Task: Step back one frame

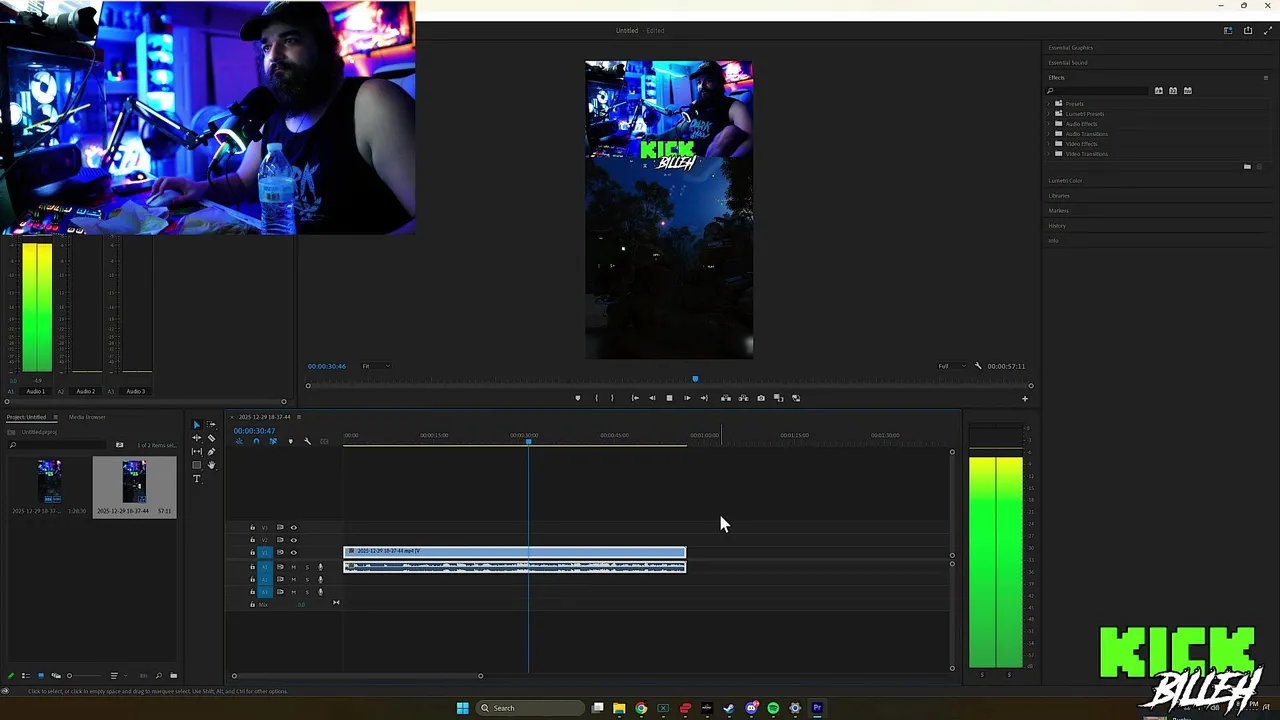Action: click(652, 398)
